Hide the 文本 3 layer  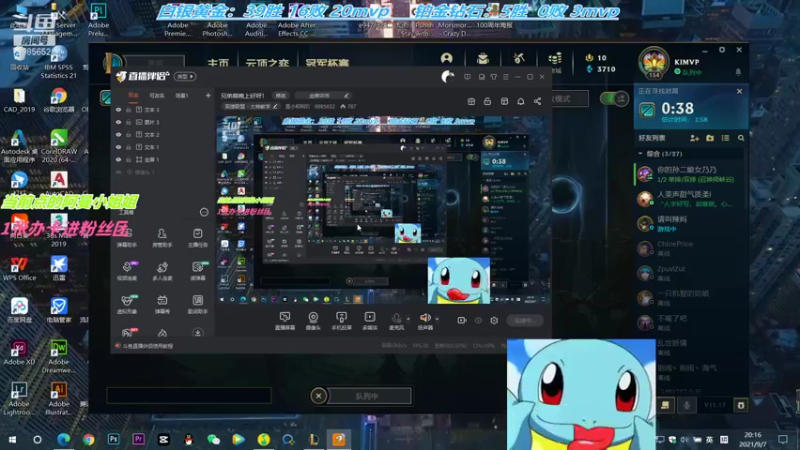coord(118,110)
